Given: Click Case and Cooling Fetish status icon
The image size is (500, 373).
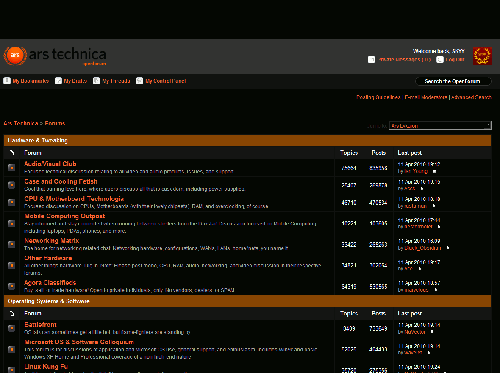Looking at the screenshot, I should 12,185.
